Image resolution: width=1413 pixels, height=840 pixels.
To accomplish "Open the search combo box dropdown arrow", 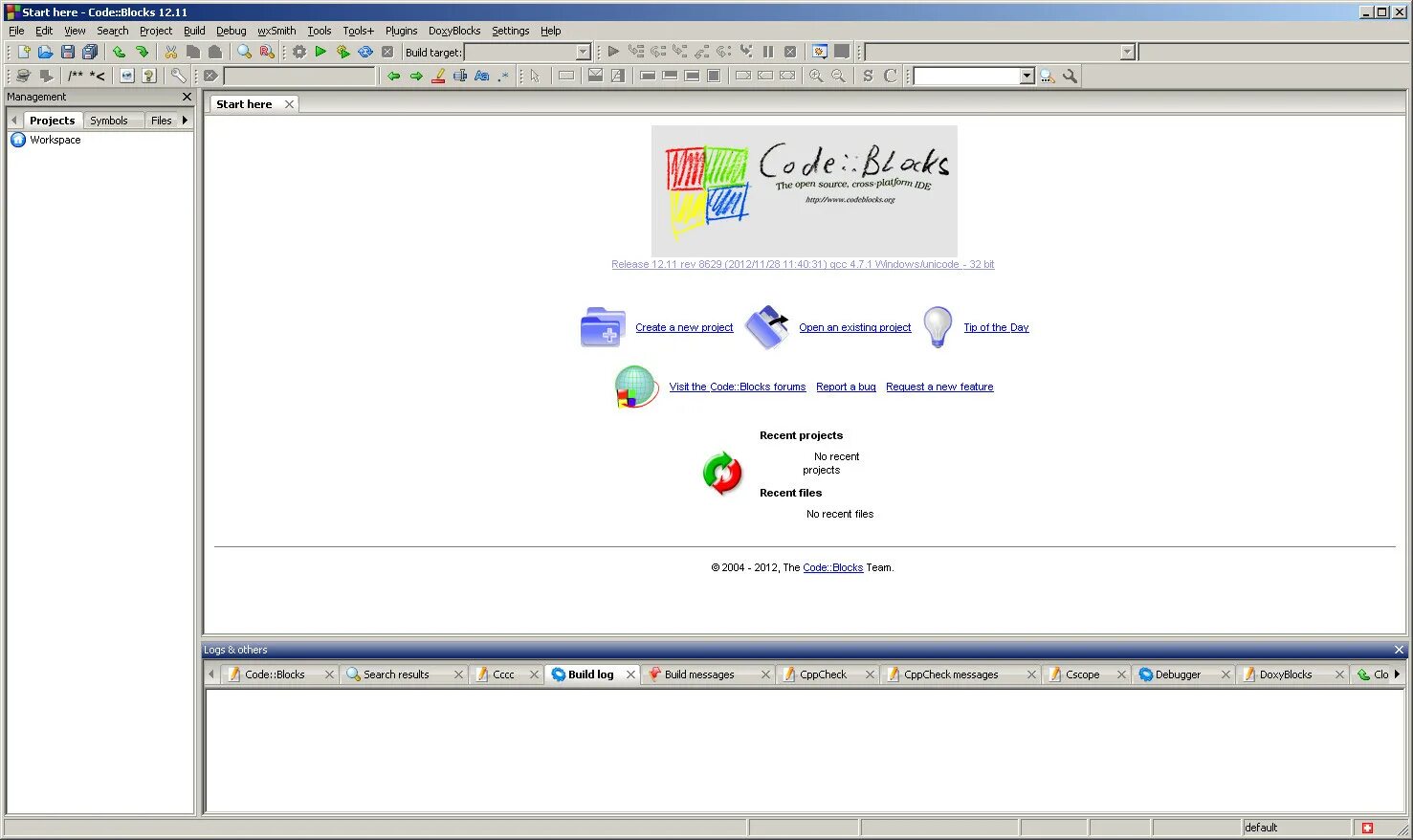I will (1027, 76).
